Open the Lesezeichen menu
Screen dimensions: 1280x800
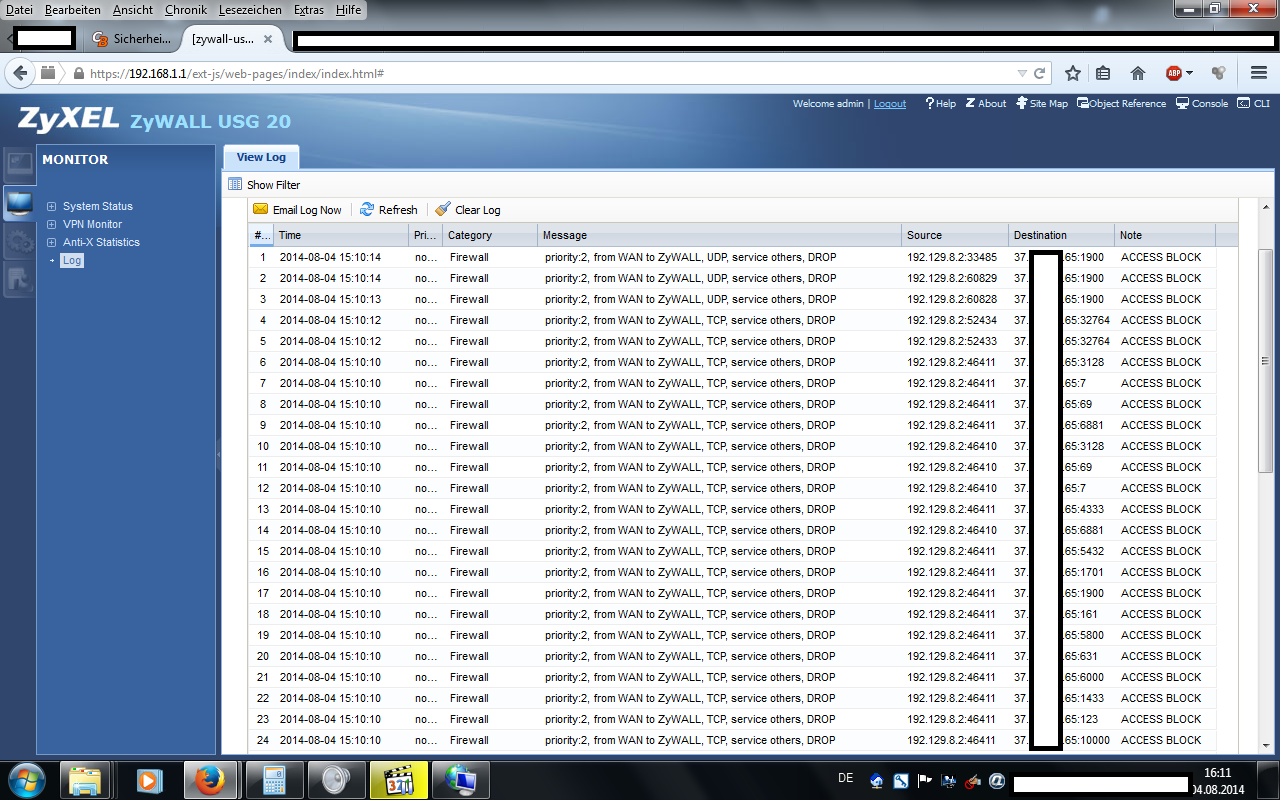(x=251, y=9)
